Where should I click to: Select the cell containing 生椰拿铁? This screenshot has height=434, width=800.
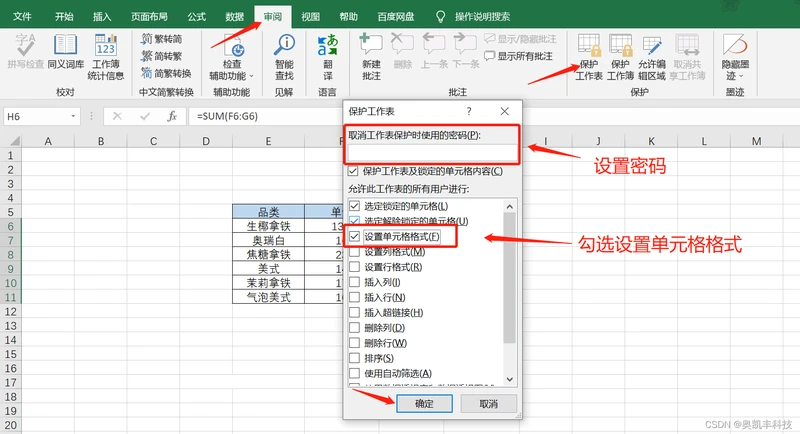pos(269,226)
